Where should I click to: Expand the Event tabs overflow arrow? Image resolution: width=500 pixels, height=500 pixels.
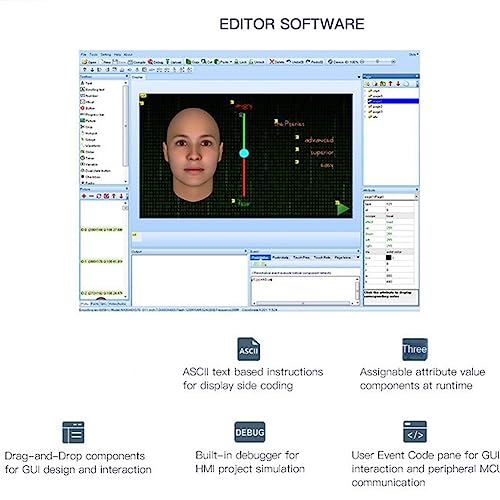pos(358,257)
